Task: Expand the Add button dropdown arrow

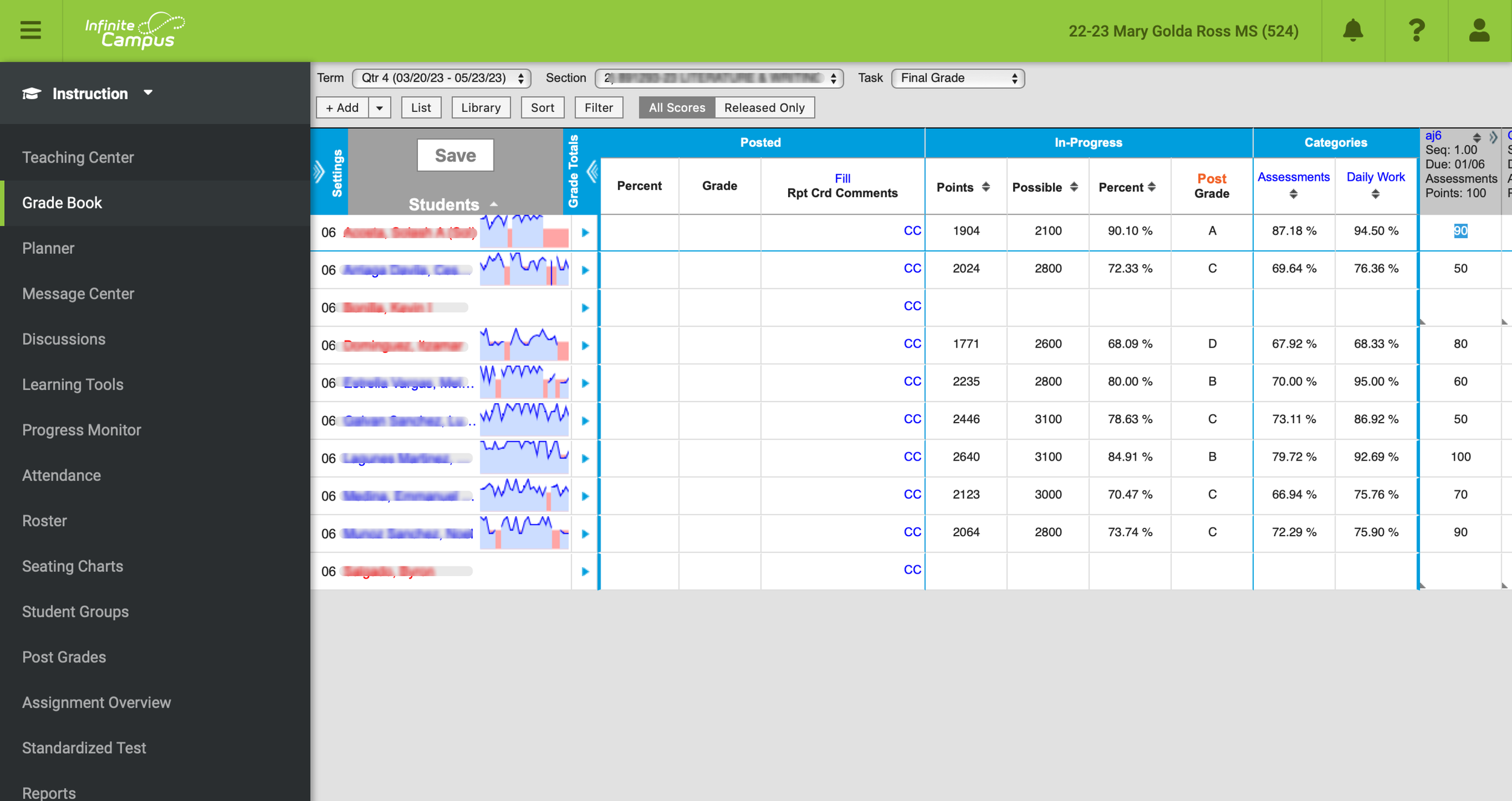Action: click(x=379, y=108)
